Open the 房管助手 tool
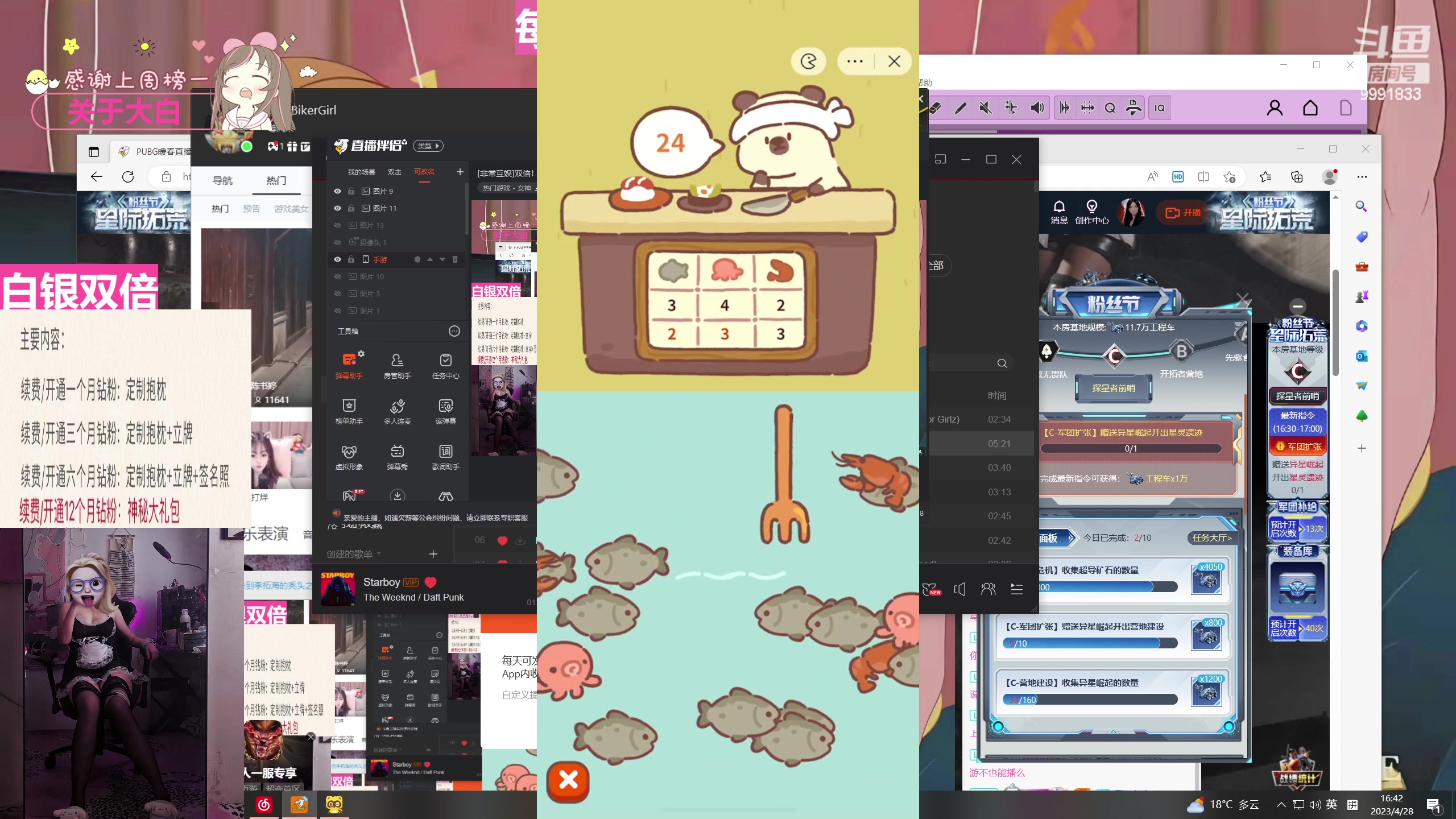Viewport: 1456px width, 819px height. [x=397, y=365]
